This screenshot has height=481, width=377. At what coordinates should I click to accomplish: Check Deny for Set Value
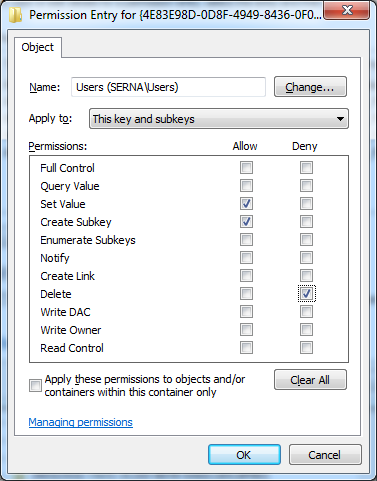(306, 204)
